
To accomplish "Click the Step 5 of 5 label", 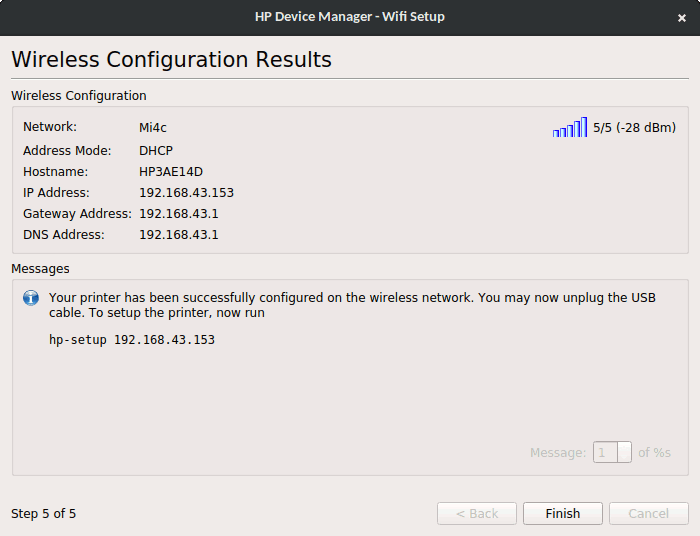I will 44,514.
